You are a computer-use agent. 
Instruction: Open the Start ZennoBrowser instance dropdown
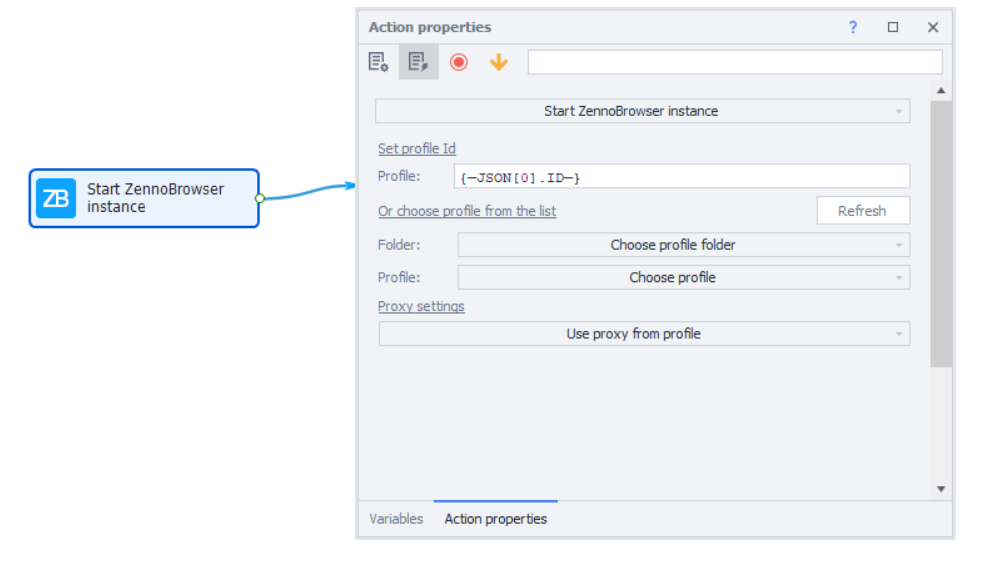click(642, 111)
